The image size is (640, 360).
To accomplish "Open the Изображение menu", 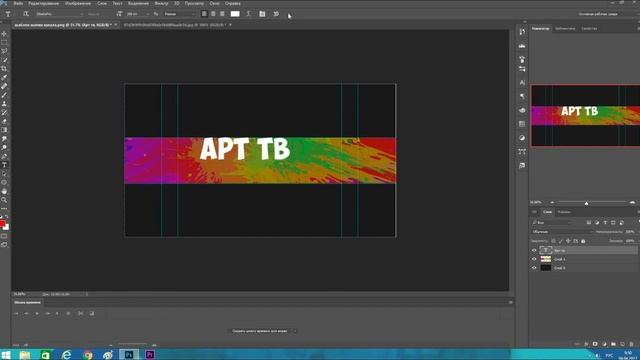I will tap(78, 3).
